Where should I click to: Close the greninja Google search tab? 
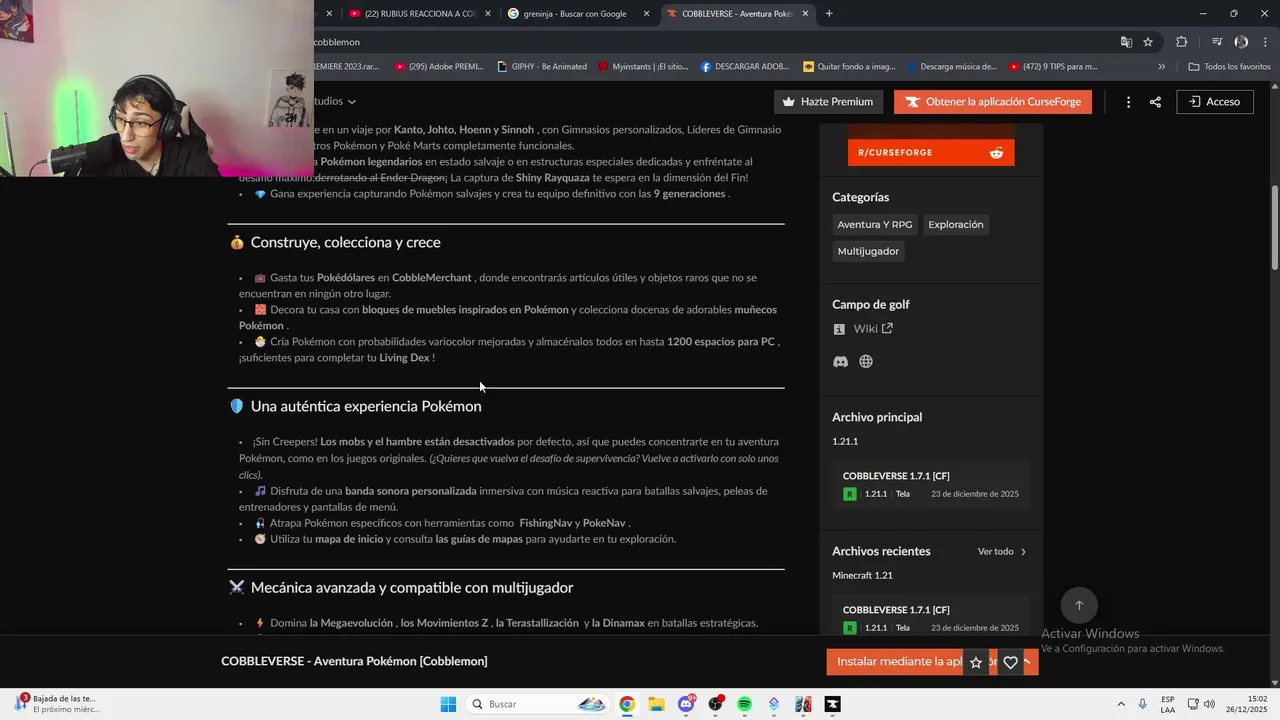click(x=646, y=14)
